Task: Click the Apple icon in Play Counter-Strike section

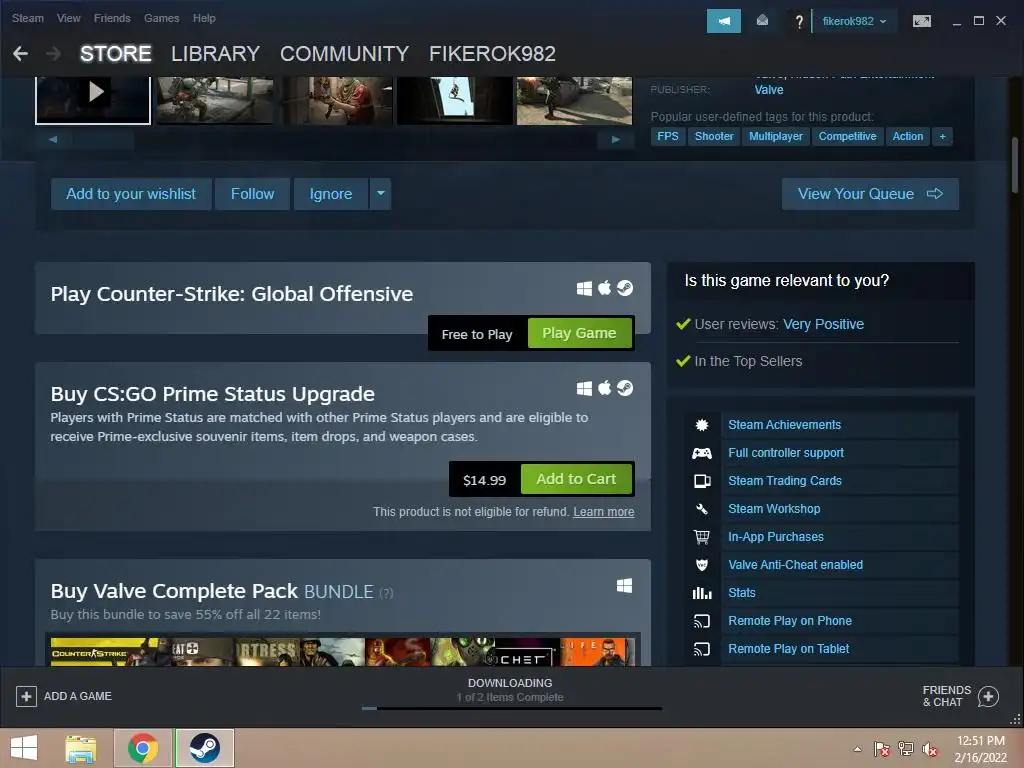Action: pyautogui.click(x=605, y=287)
